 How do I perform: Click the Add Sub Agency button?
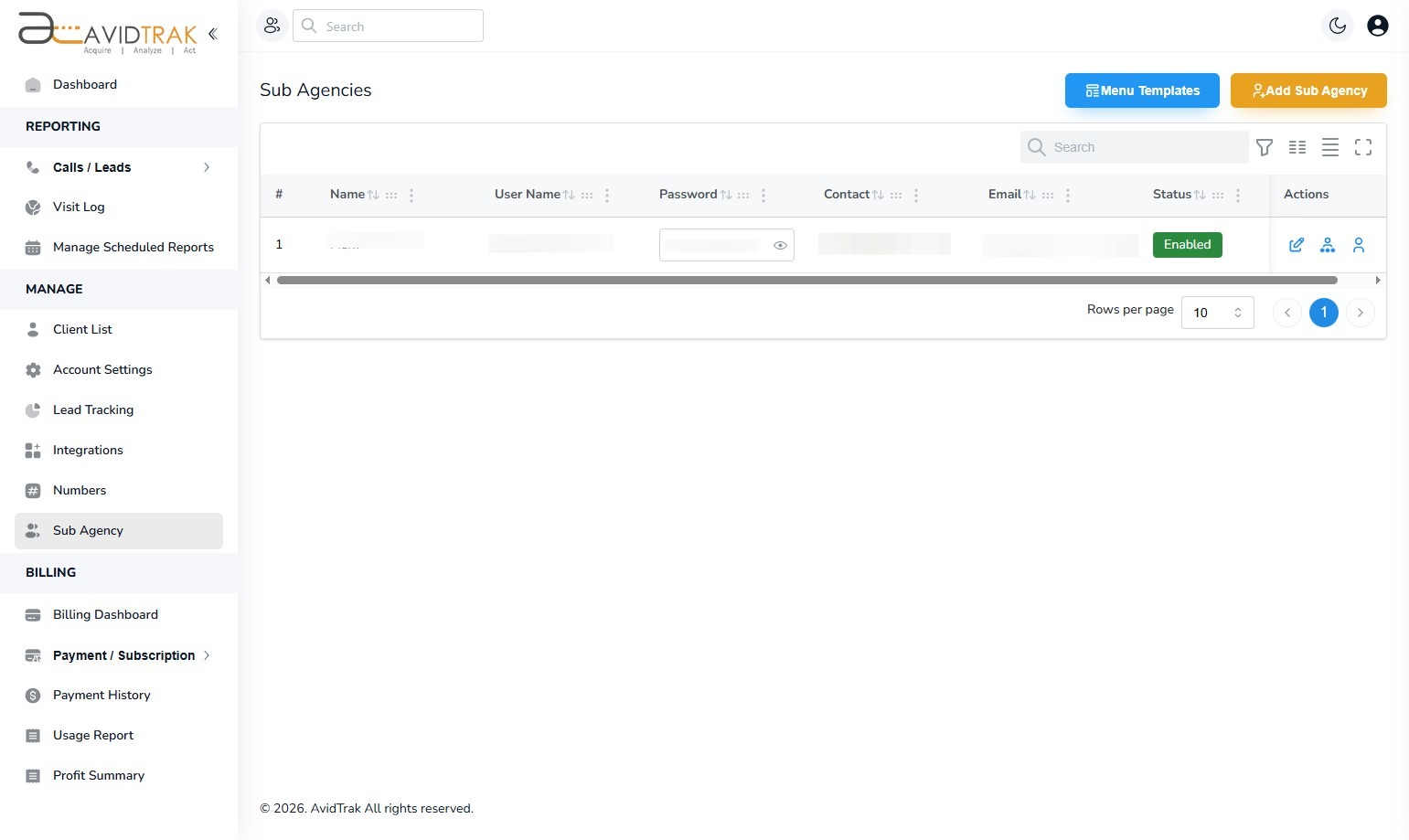[1308, 90]
